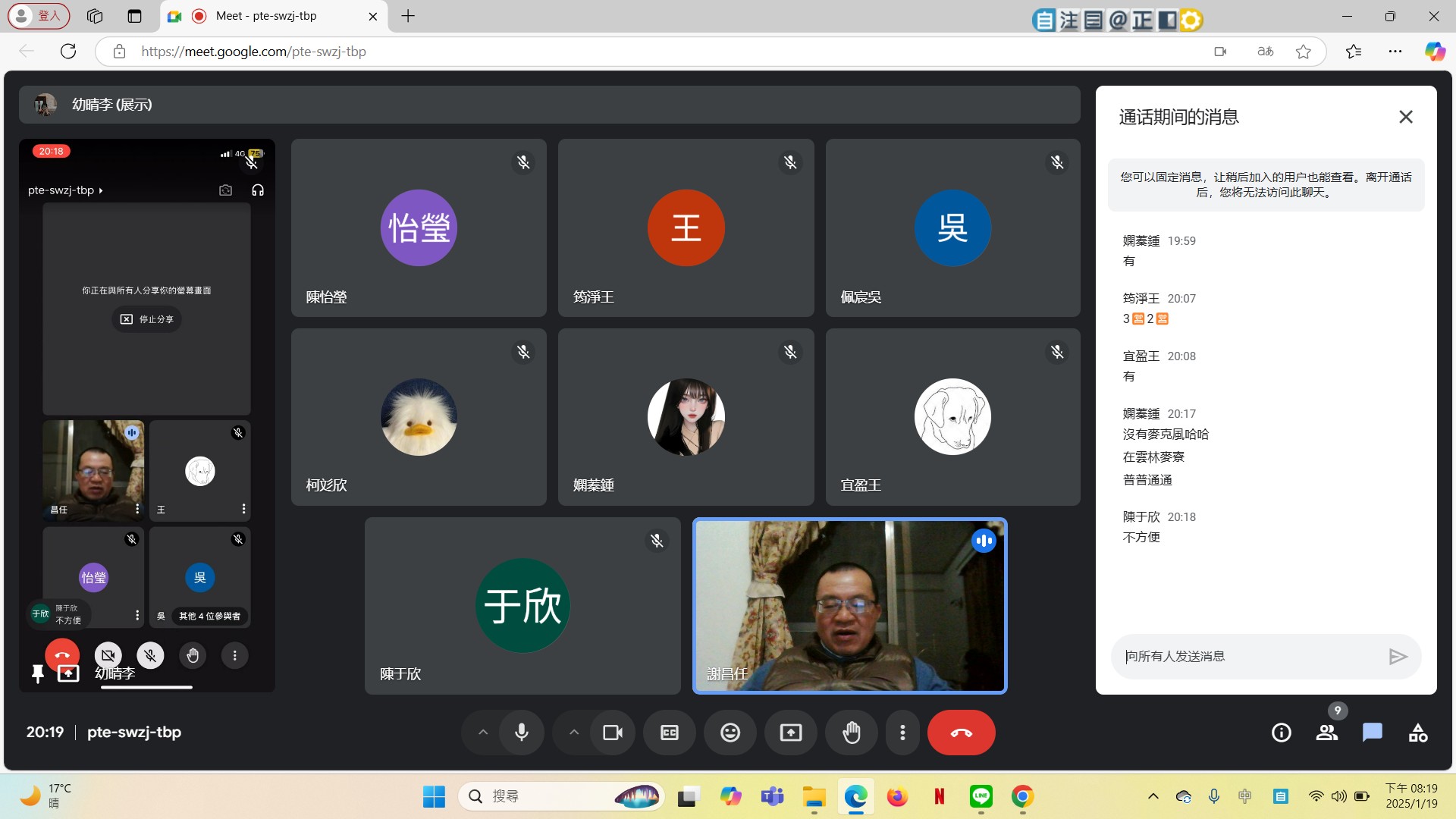Toggle the chat panel icon

coord(1373,733)
